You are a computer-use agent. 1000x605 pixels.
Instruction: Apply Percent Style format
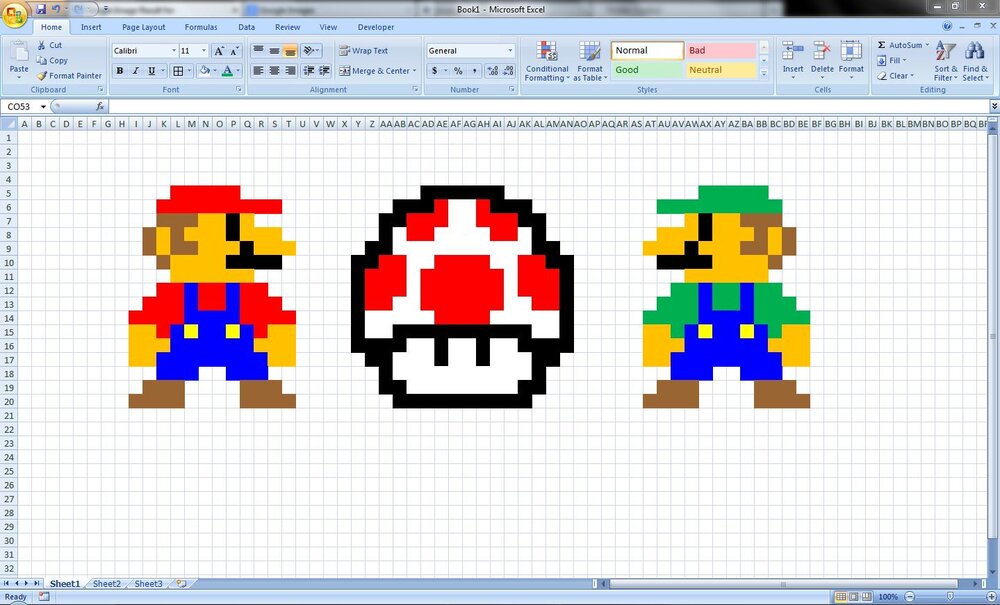(458, 71)
